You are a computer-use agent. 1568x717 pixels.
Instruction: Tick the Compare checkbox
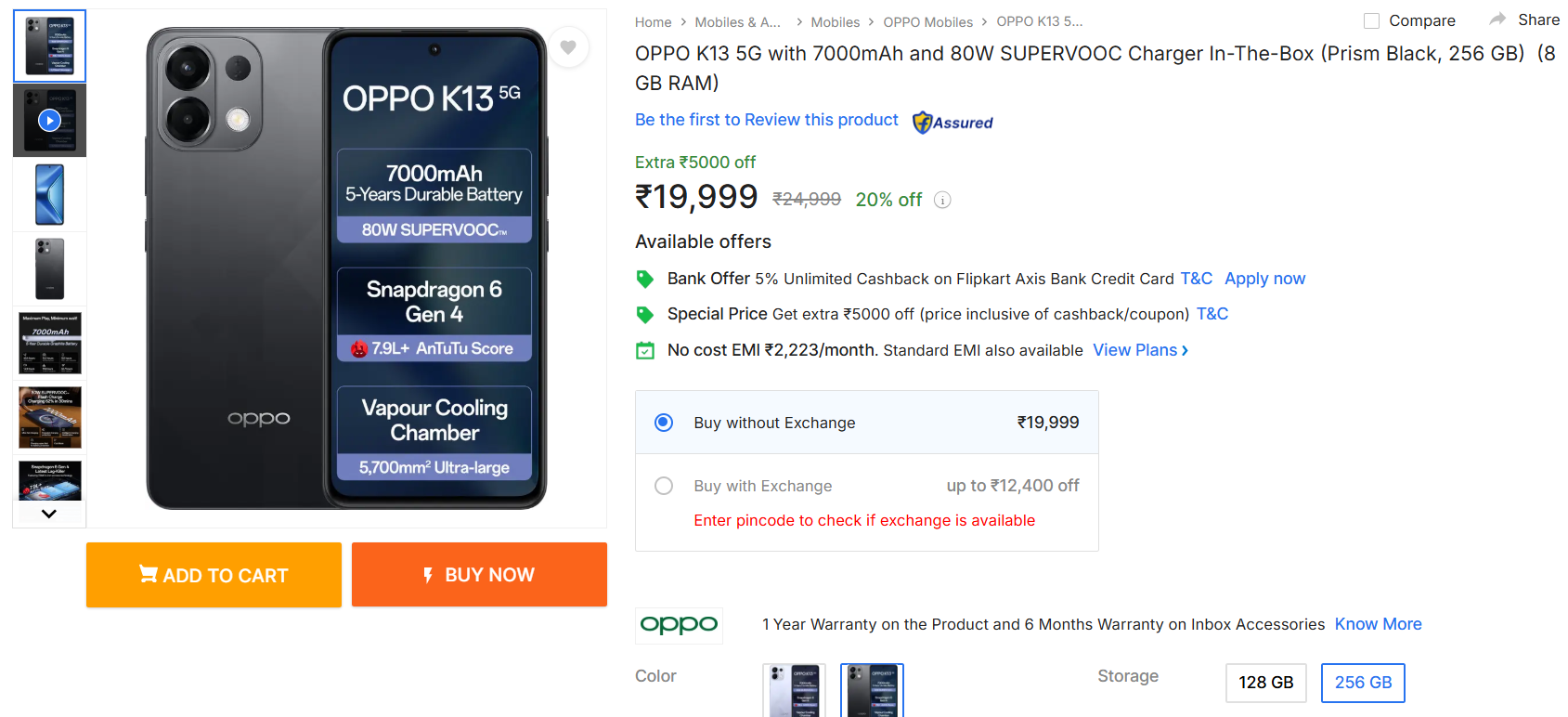1371,20
